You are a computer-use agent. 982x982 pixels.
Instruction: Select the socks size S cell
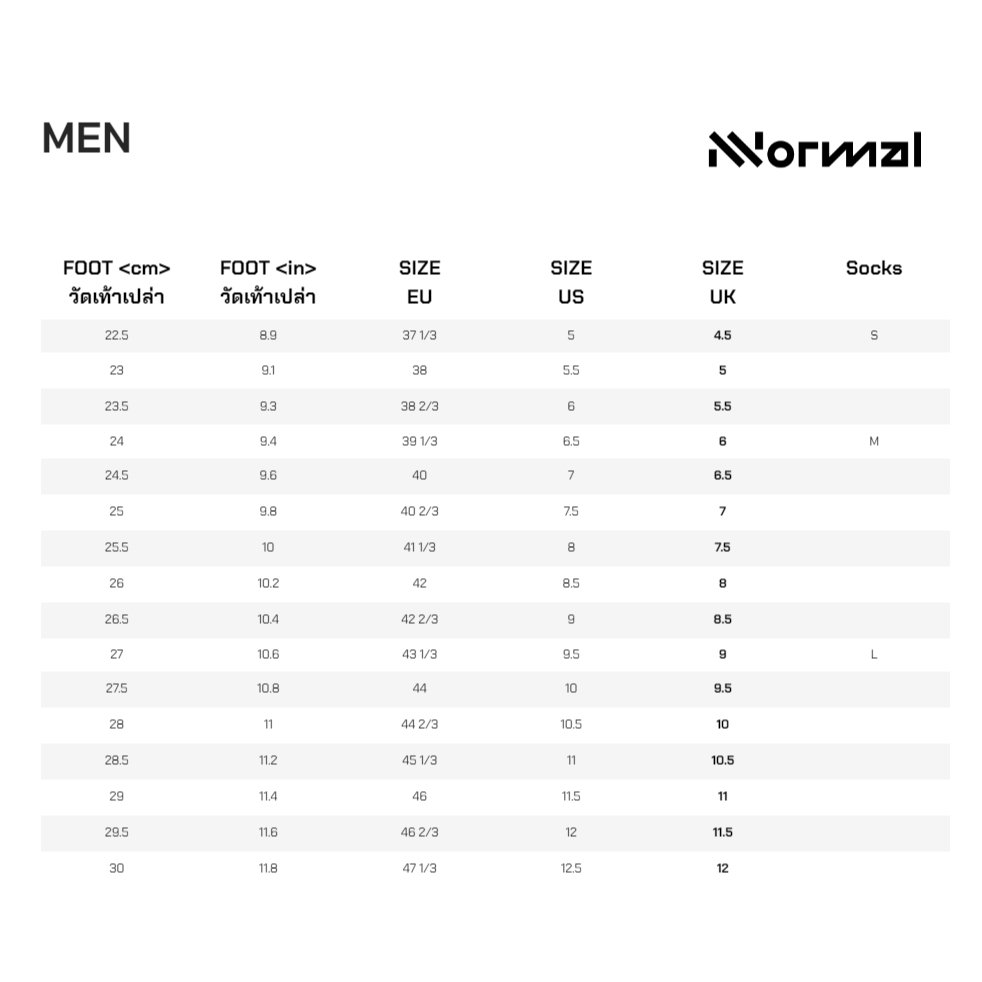click(x=874, y=335)
